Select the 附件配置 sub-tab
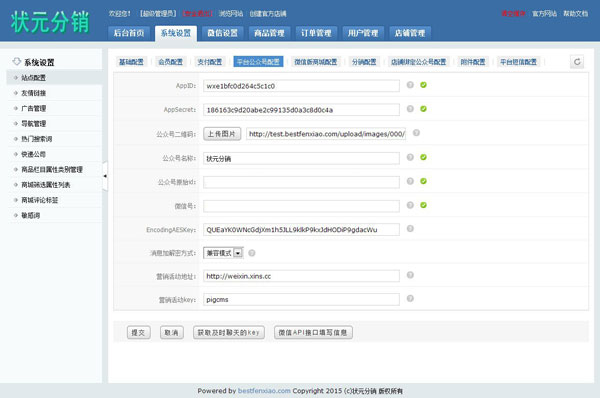The height and width of the screenshot is (398, 600). point(473,62)
